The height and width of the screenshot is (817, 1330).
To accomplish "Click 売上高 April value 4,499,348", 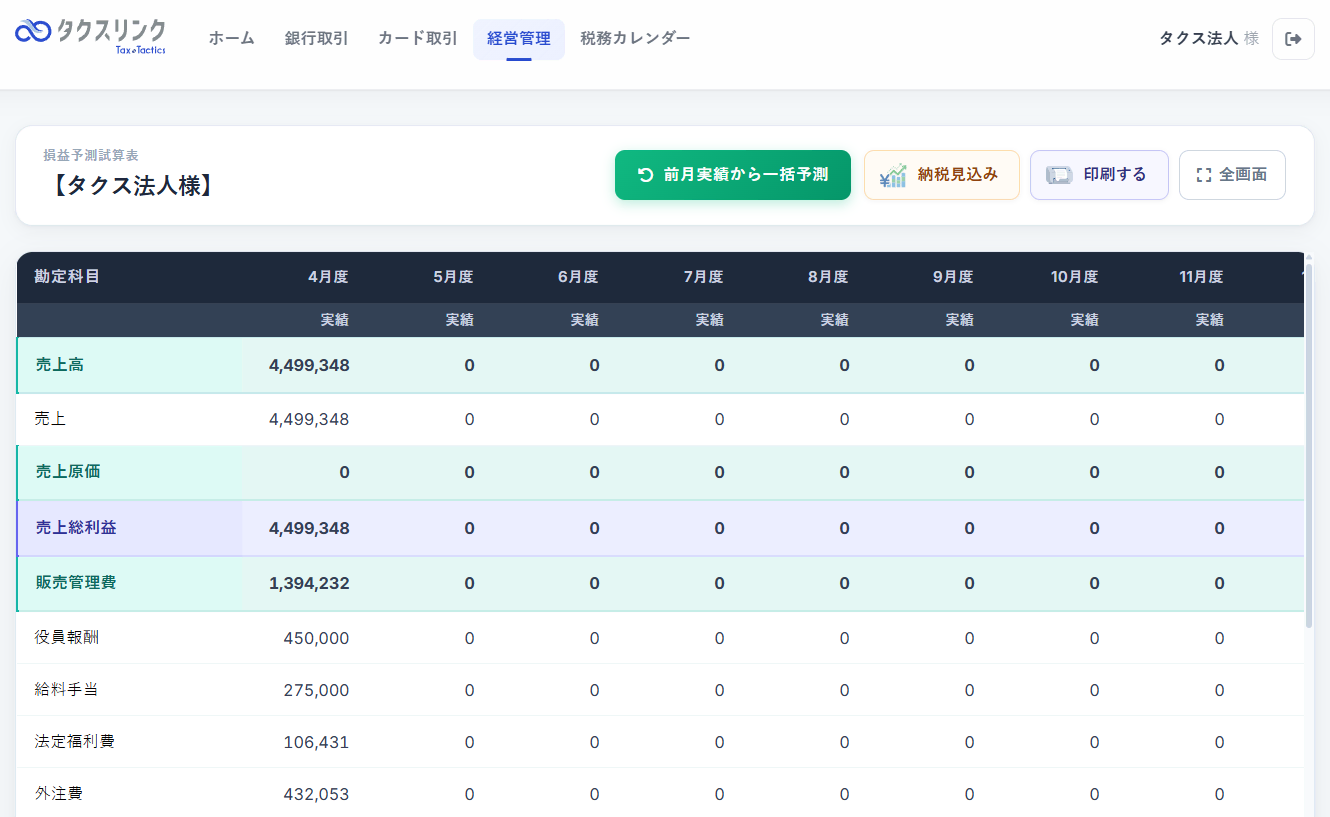I will click(x=309, y=366).
